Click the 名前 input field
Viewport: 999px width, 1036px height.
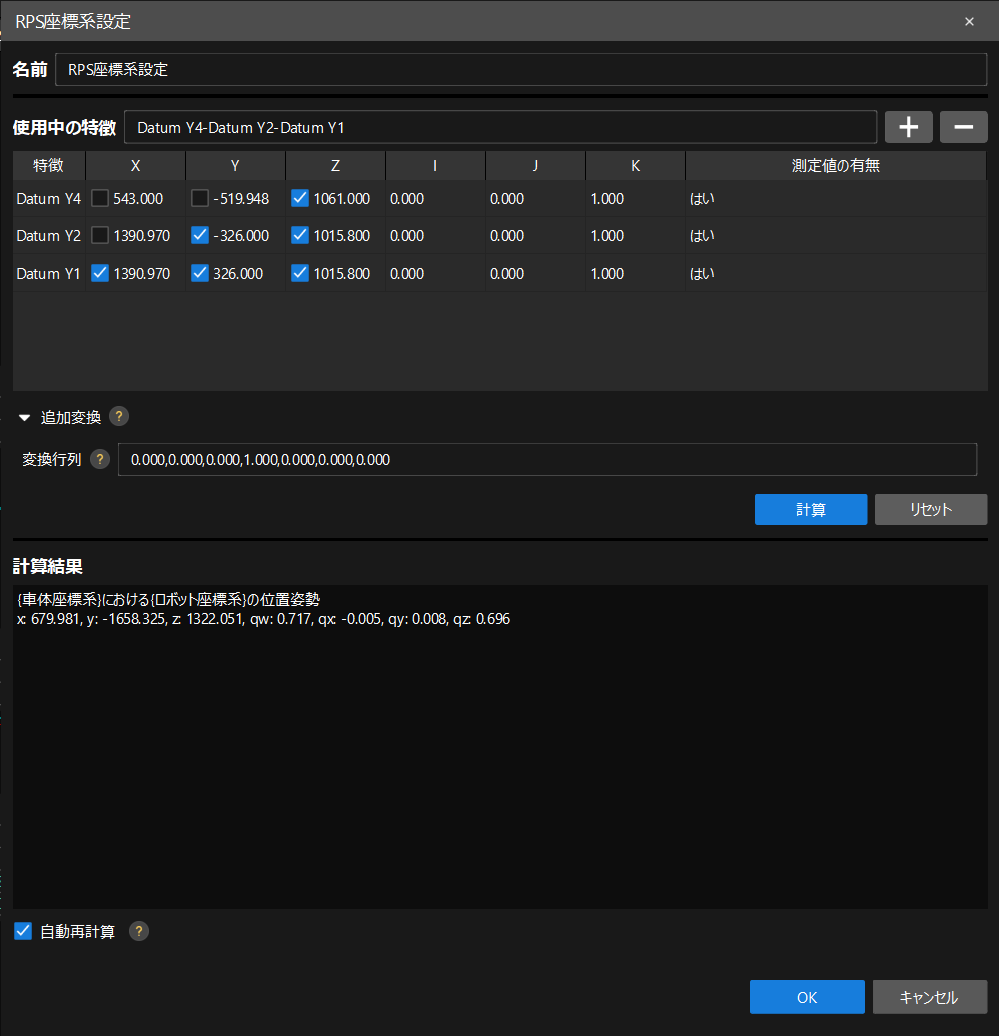click(521, 69)
